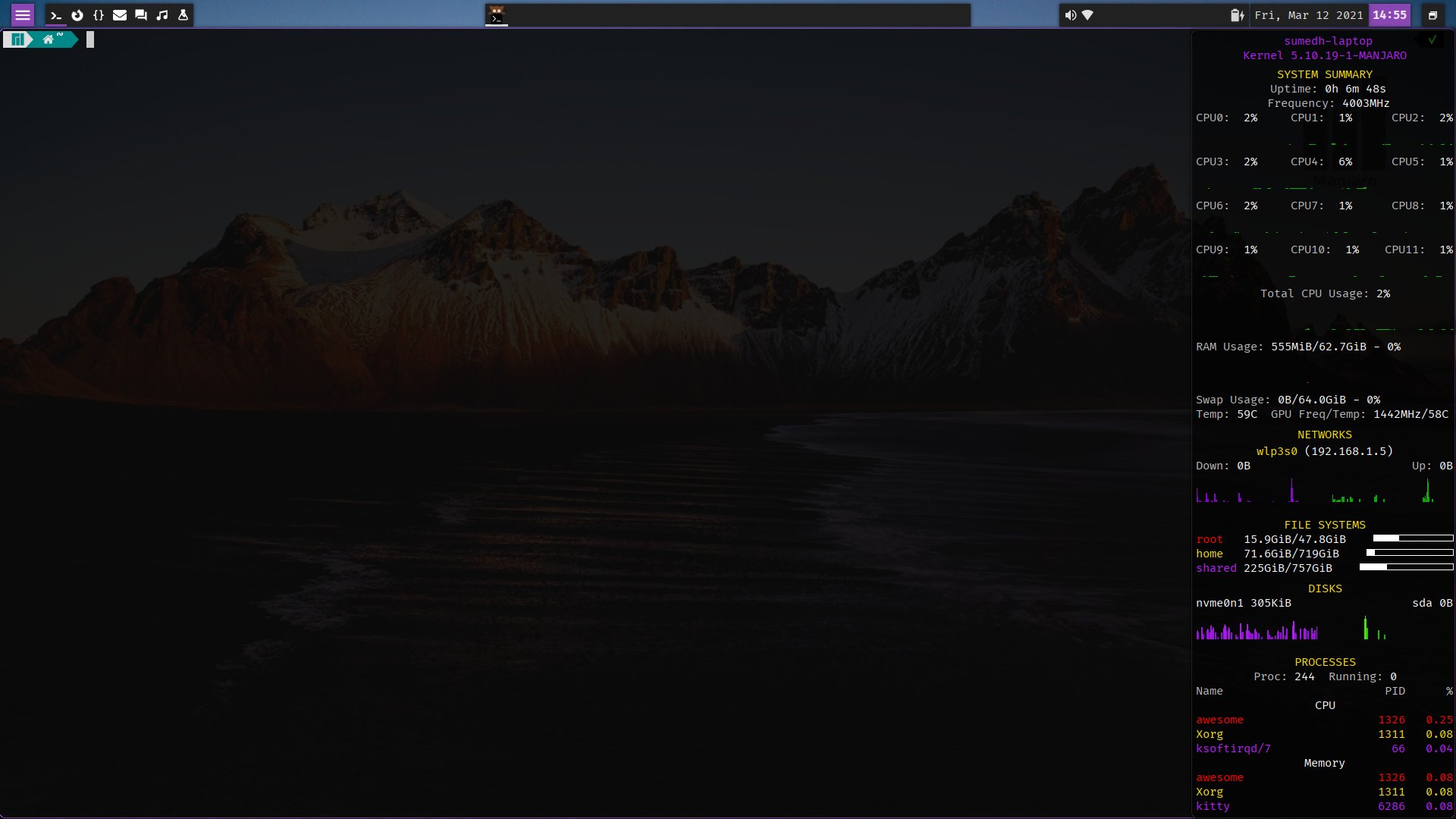The width and height of the screenshot is (1456, 819).
Task: Click the battery charging indicator
Action: tap(1237, 15)
